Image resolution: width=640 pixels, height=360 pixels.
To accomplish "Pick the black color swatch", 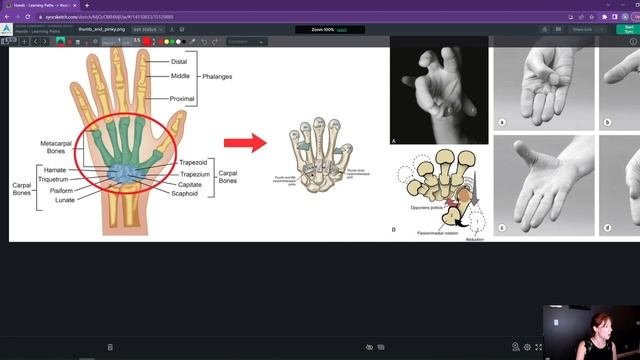I will 184,42.
